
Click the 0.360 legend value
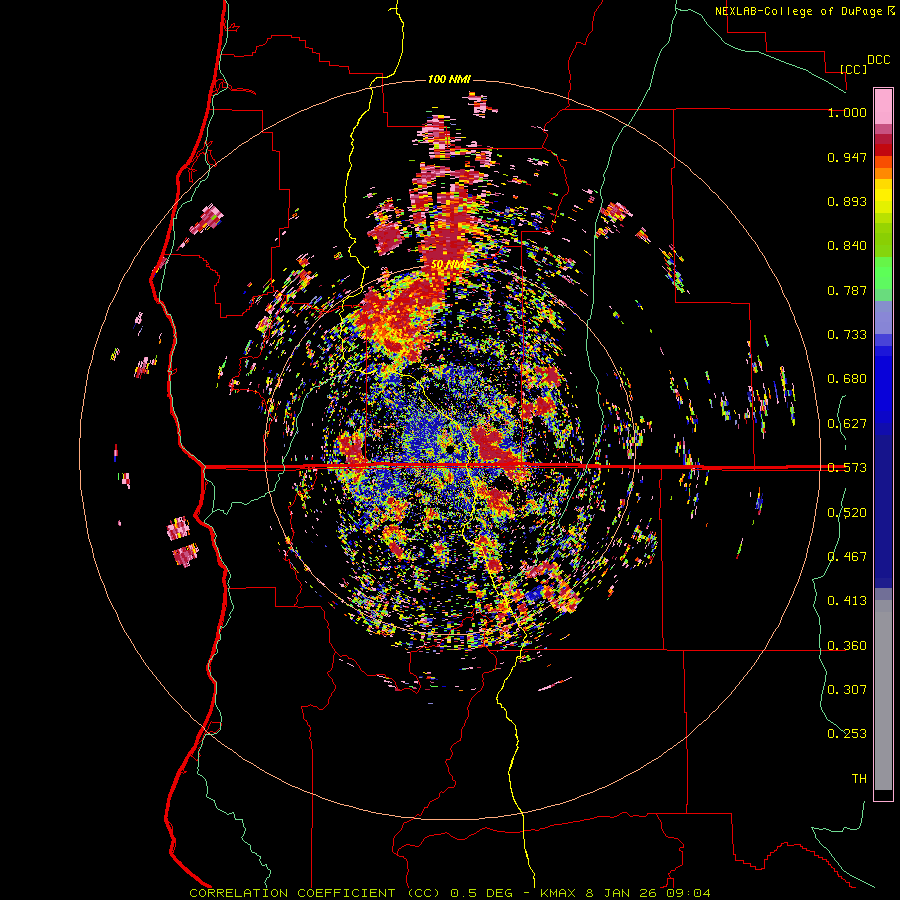coord(847,646)
